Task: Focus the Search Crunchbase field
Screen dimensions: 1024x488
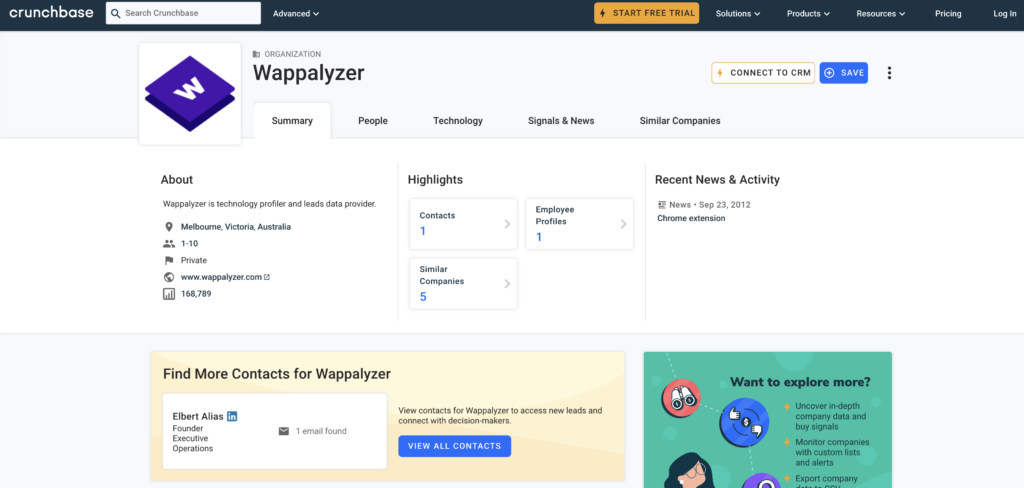Action: coord(184,13)
